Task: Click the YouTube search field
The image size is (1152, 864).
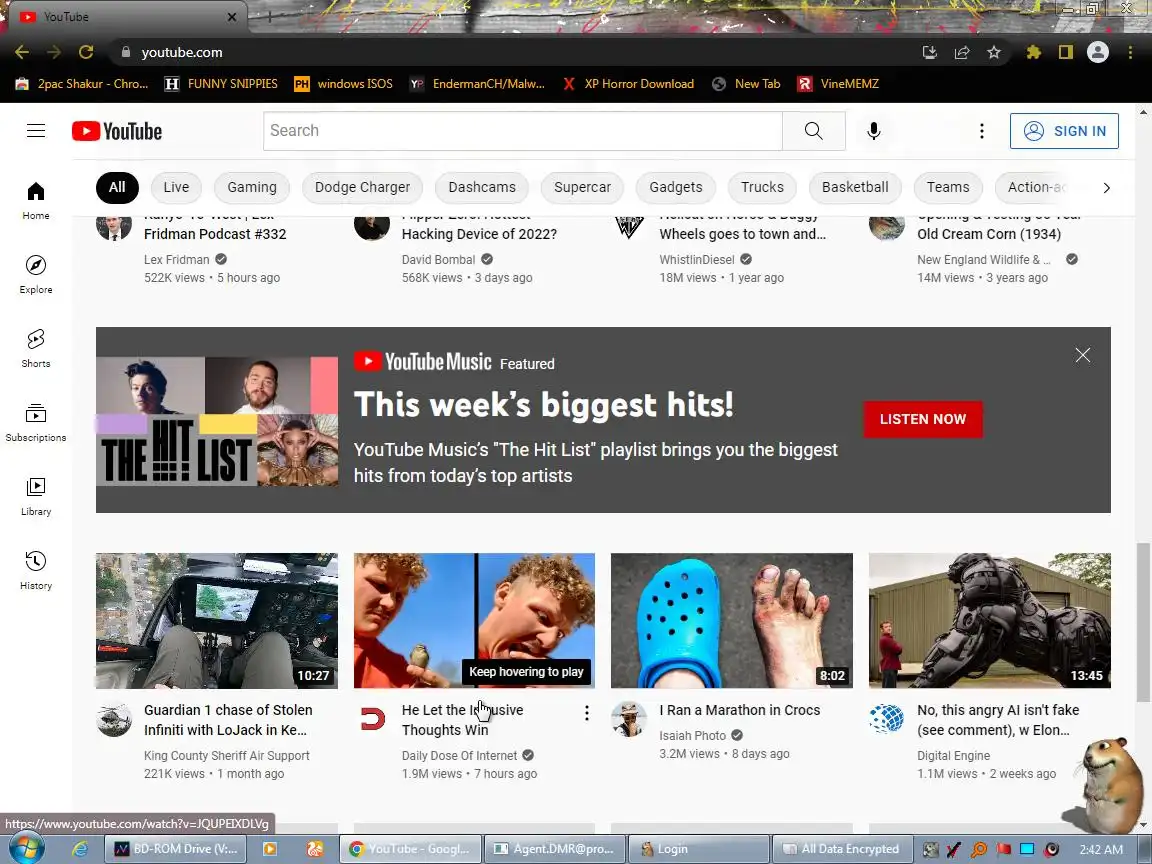Action: coord(522,131)
